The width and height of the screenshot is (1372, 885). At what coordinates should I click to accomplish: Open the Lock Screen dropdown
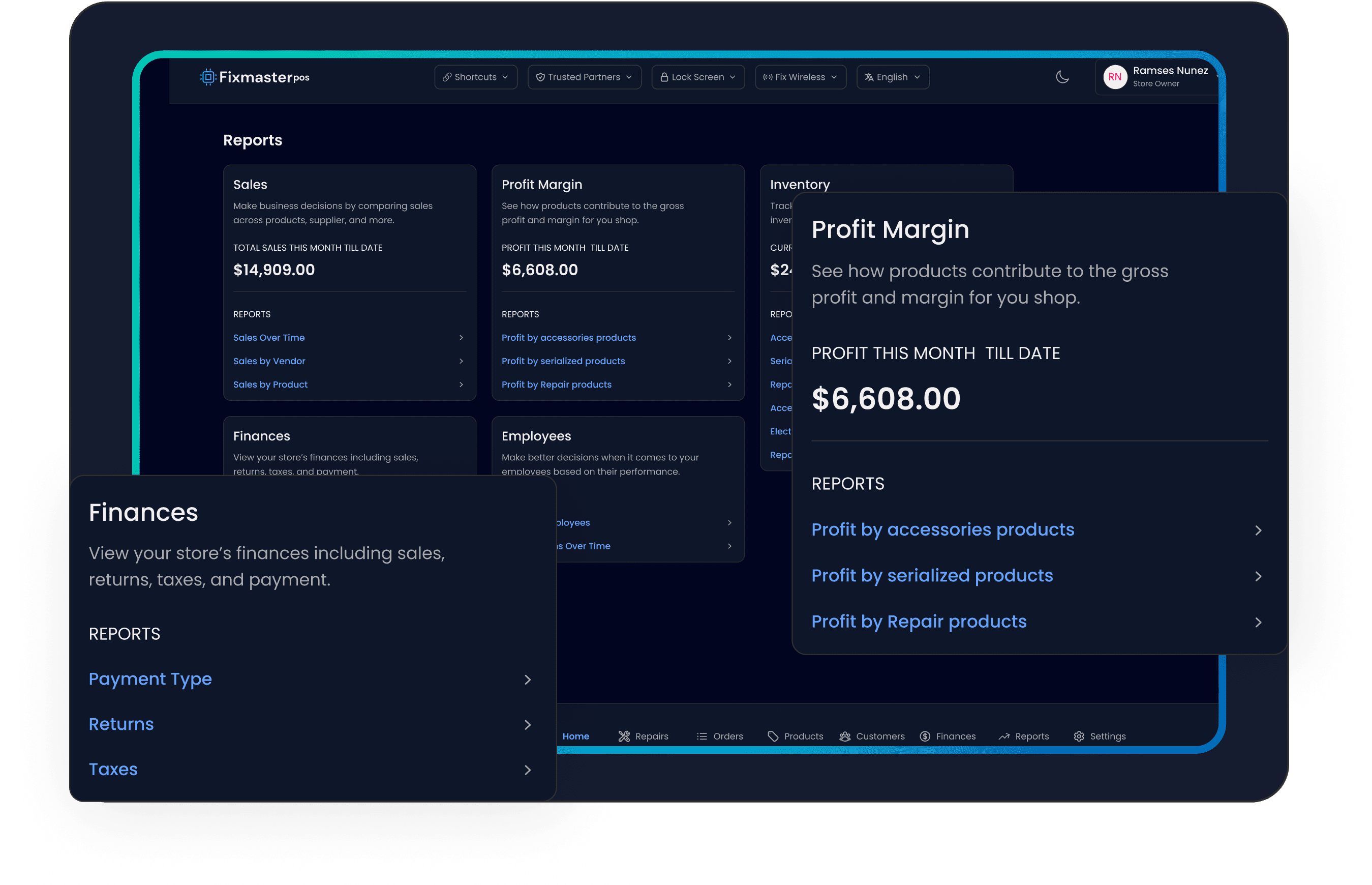coord(698,77)
